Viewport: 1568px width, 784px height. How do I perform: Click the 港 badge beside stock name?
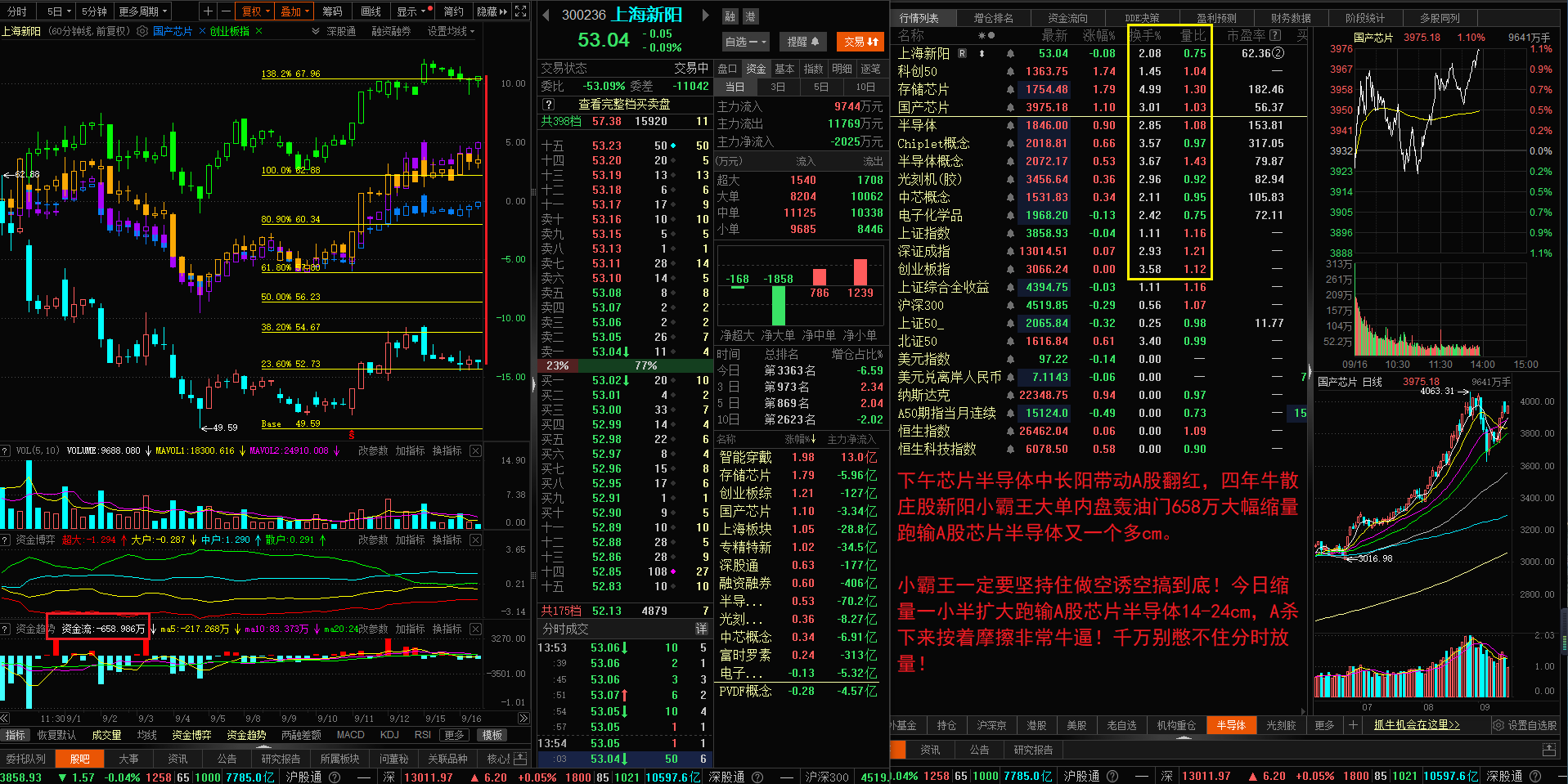coord(749,16)
